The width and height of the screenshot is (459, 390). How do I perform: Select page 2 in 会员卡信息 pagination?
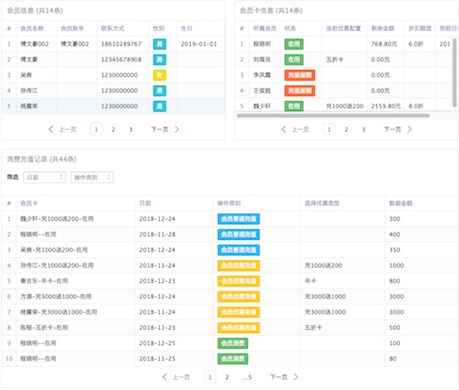(x=346, y=129)
